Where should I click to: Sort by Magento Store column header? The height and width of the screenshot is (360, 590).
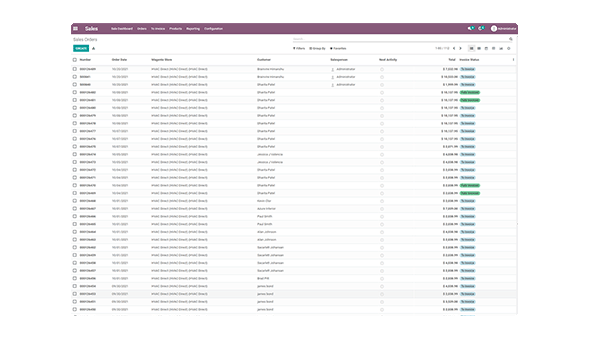click(x=162, y=60)
